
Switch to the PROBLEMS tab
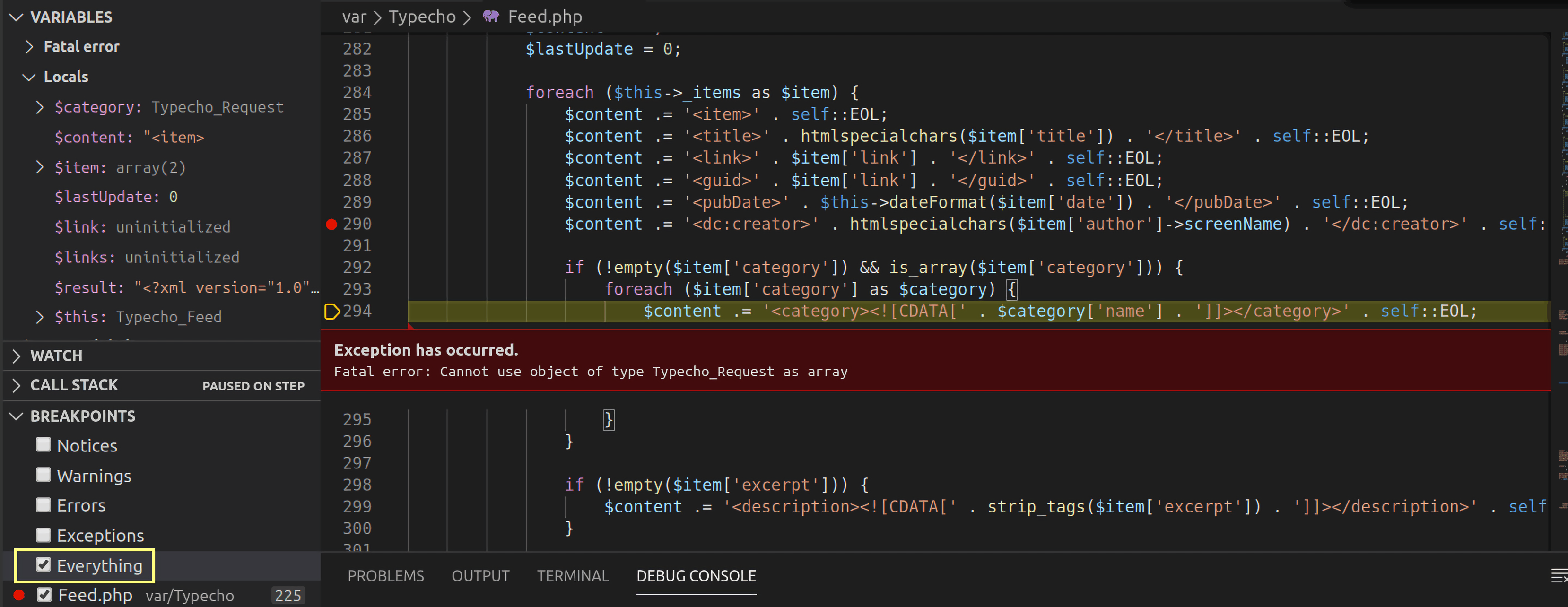pyautogui.click(x=385, y=576)
